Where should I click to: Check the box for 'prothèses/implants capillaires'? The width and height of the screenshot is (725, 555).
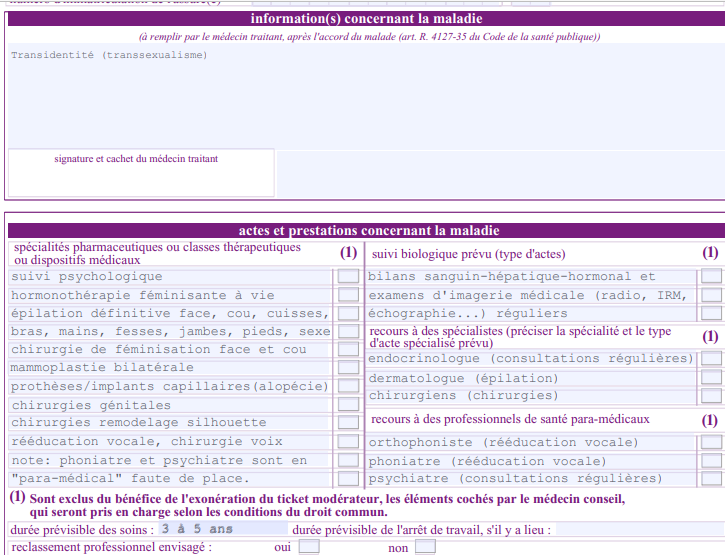(348, 386)
